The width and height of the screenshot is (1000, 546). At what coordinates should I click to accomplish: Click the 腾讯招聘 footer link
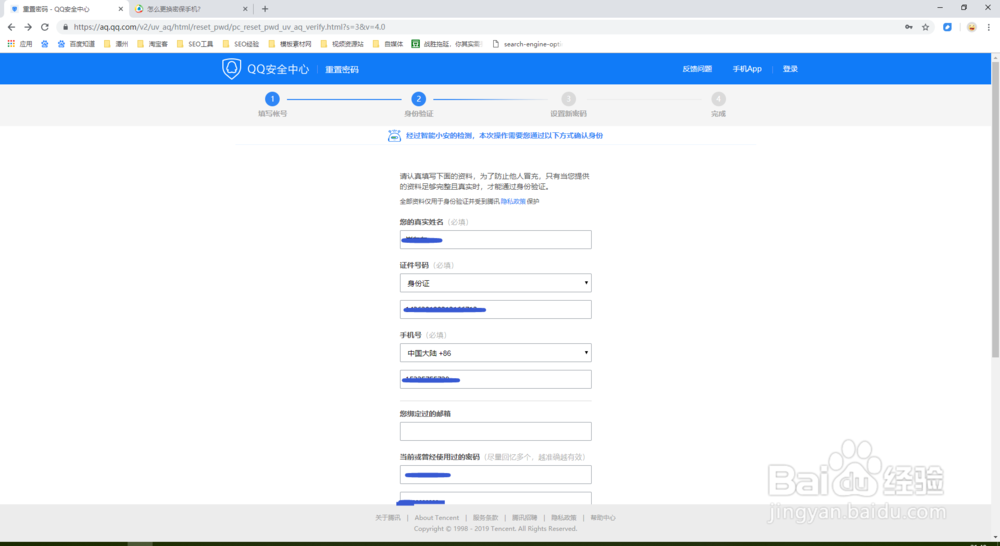524,518
